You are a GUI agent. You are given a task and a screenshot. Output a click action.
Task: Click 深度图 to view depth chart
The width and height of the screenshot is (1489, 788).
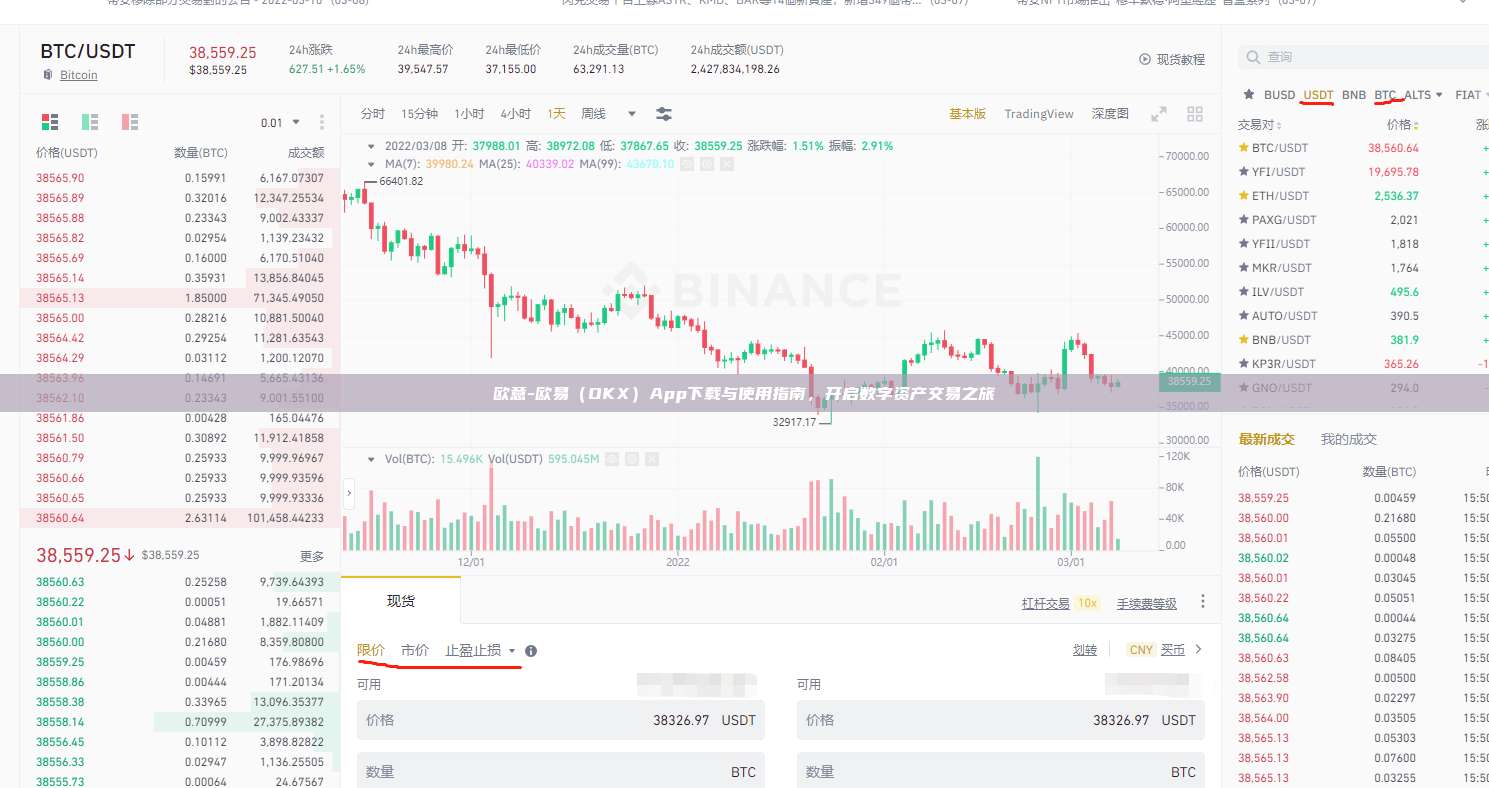click(1109, 113)
